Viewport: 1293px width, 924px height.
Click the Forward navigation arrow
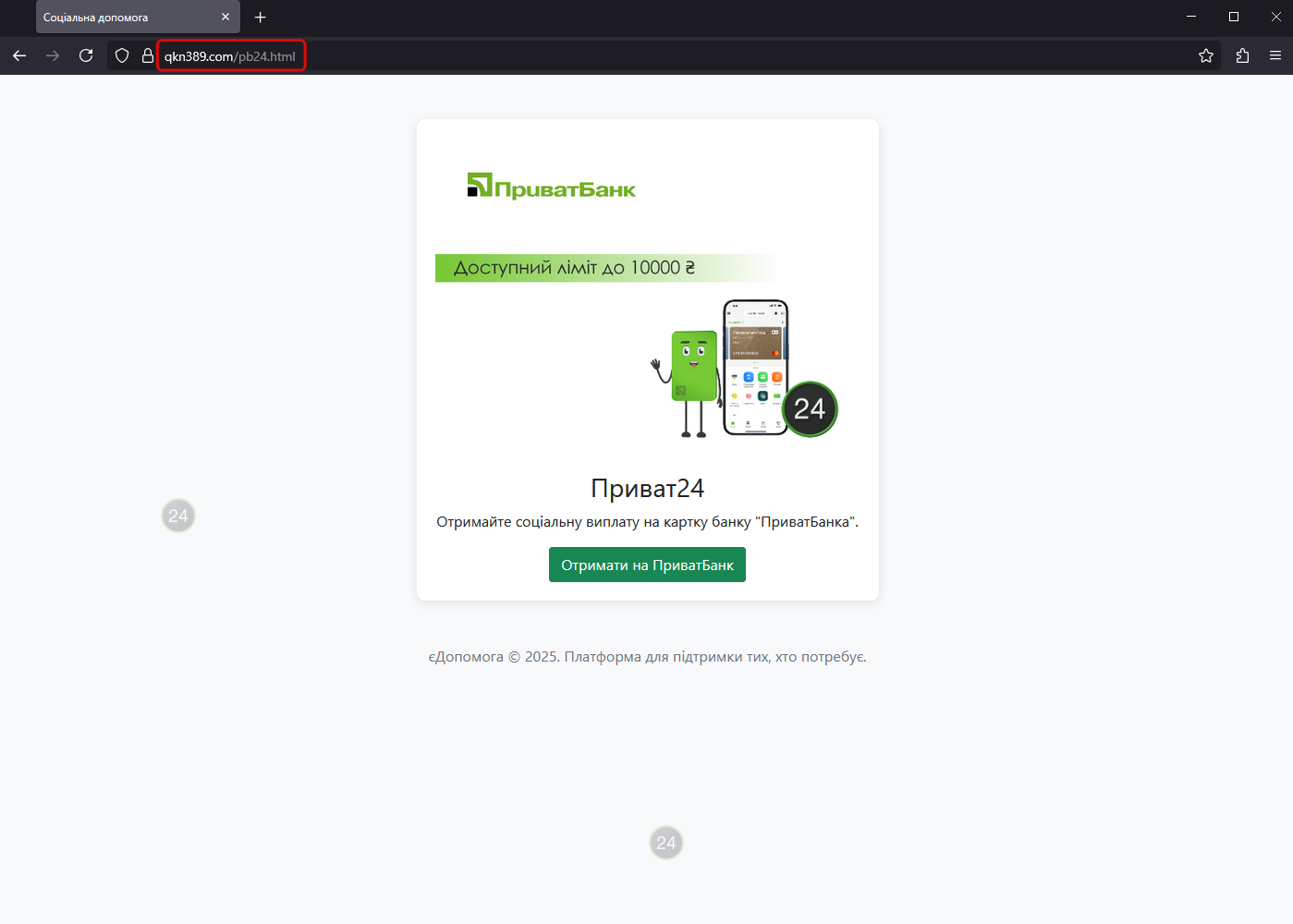53,55
